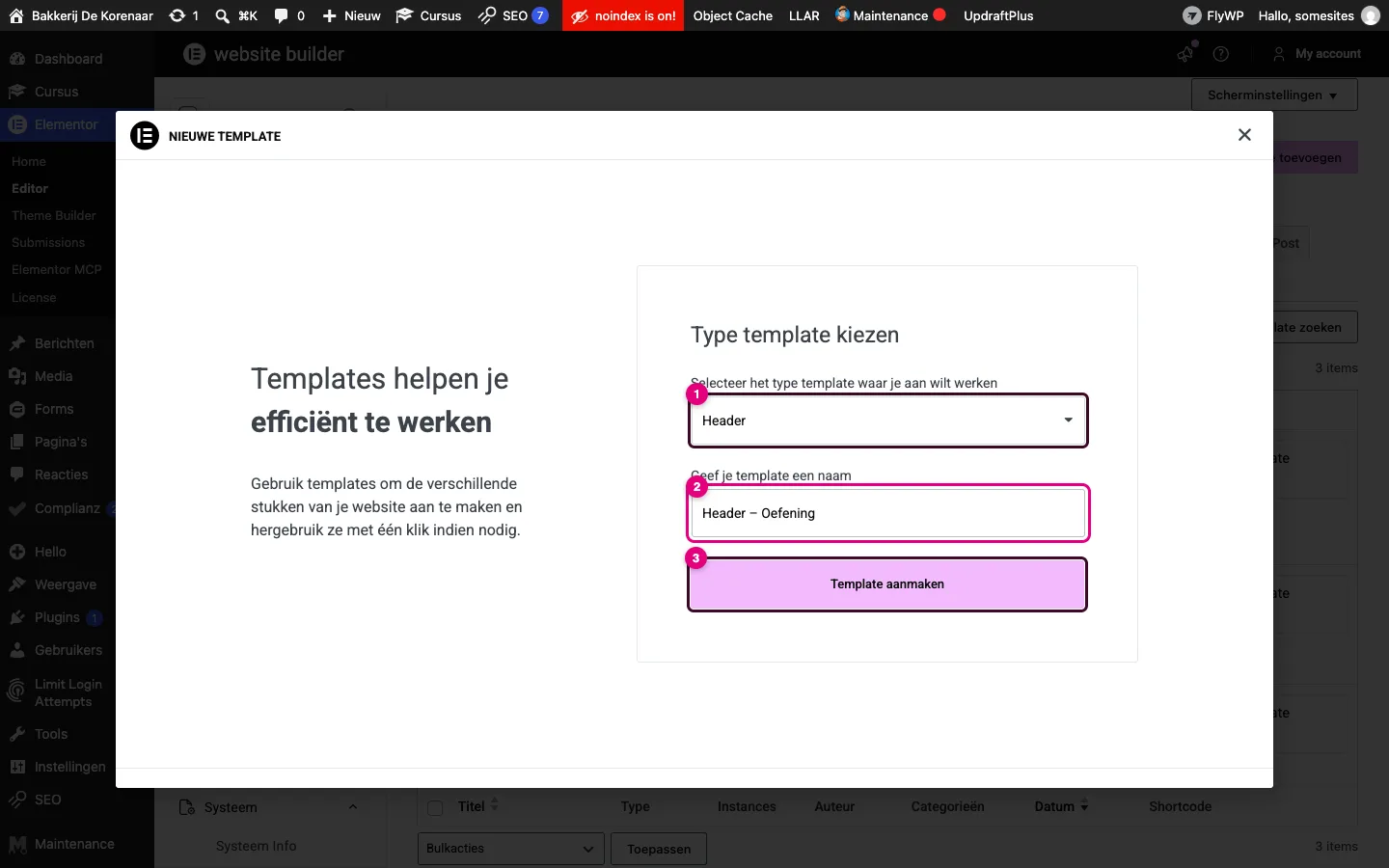
Task: Open Gebruikers in the sidebar
Action: 68,650
